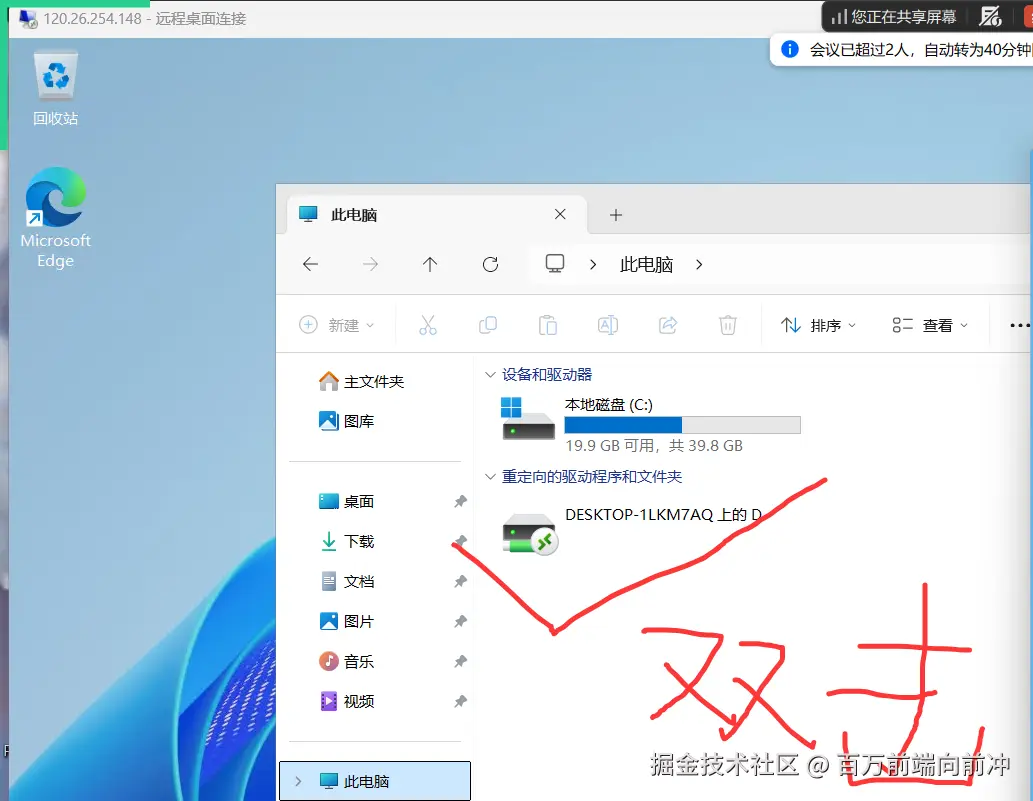Click 此电脑 in the address breadcrumb
The height and width of the screenshot is (801, 1033).
pos(645,264)
